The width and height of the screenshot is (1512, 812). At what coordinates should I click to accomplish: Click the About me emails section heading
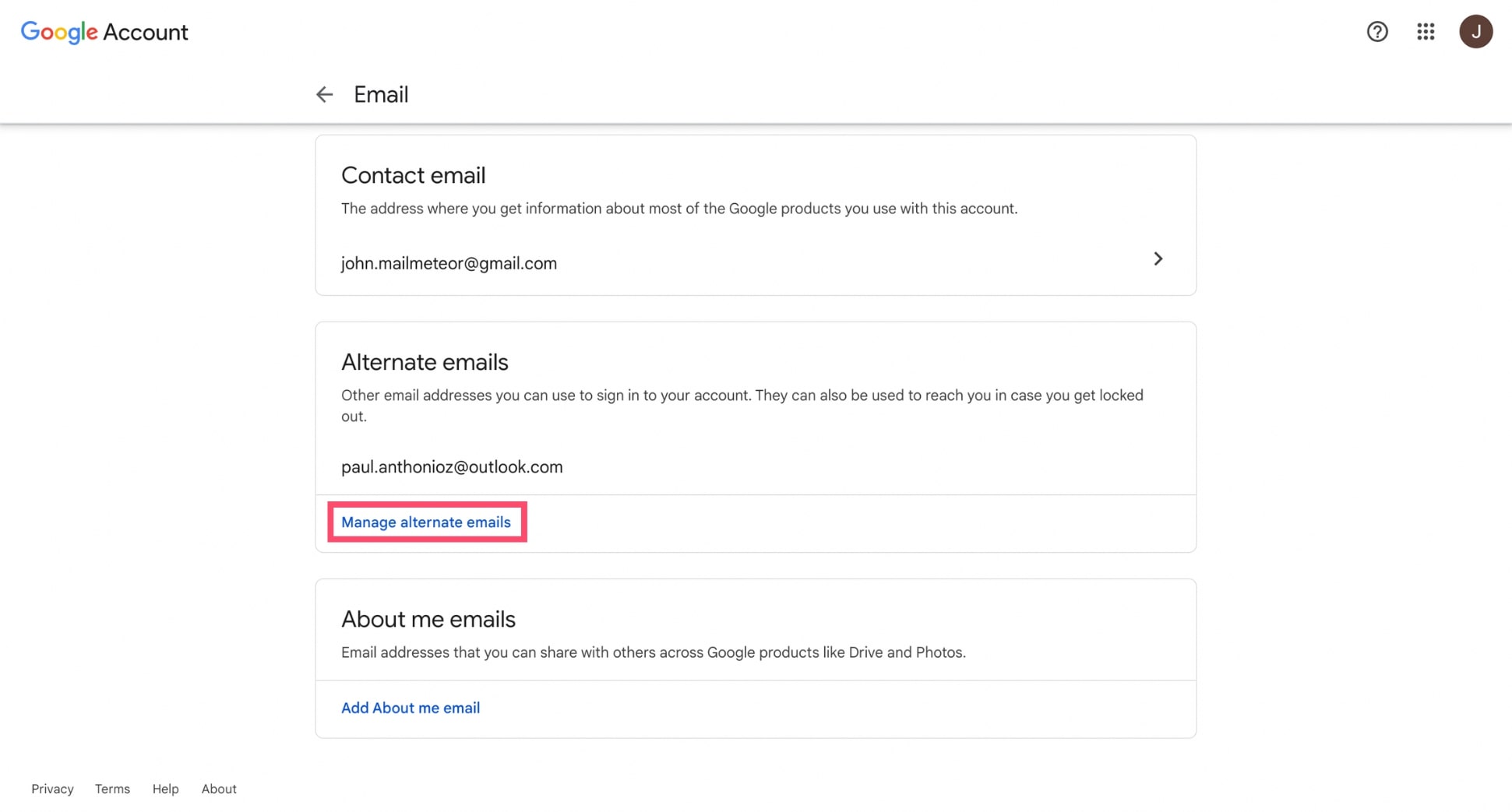click(428, 619)
